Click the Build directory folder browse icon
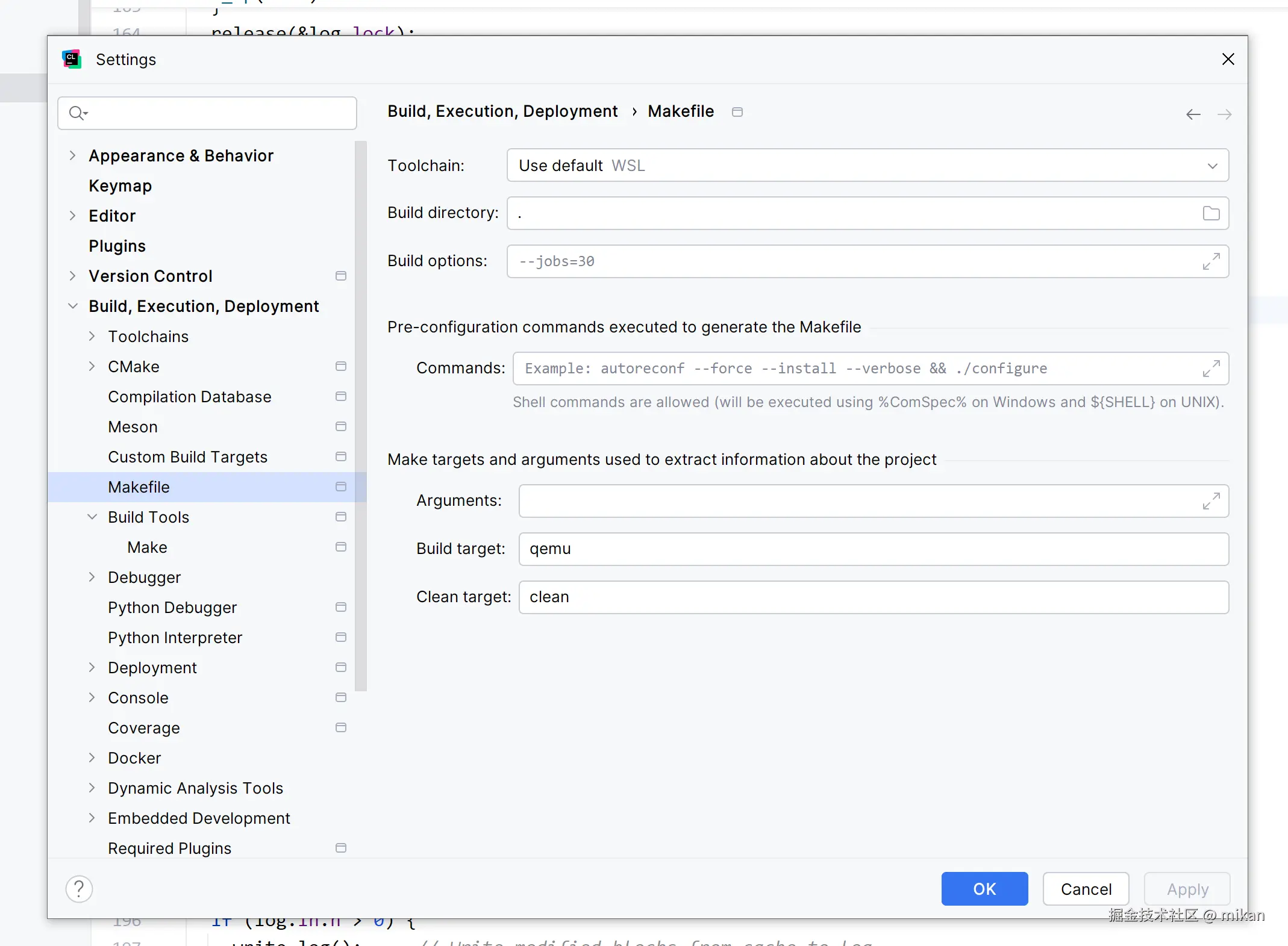Screen dimensions: 1288x946 click(x=1211, y=213)
